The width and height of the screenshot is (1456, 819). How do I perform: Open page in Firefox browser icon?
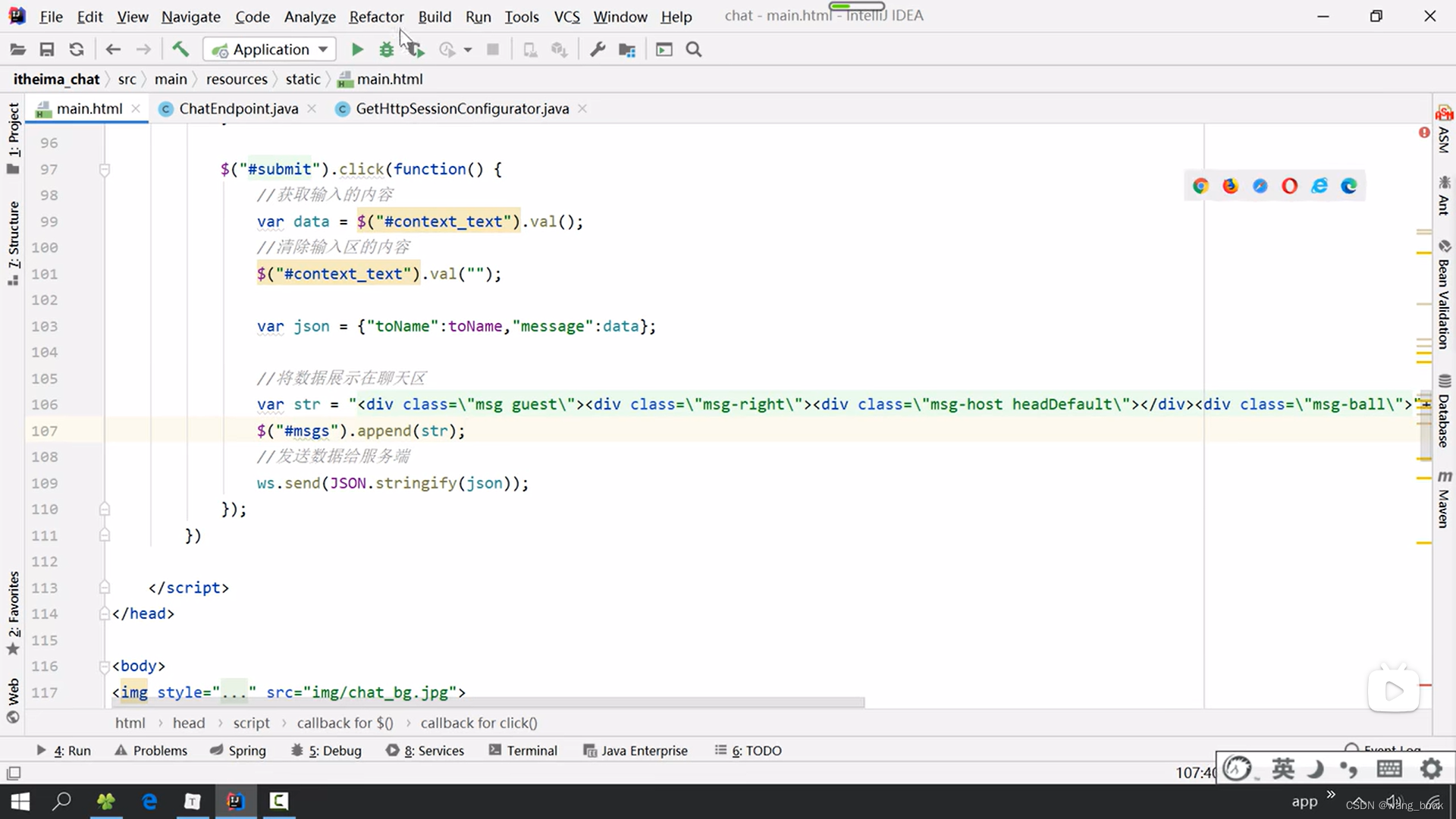[x=1230, y=186]
